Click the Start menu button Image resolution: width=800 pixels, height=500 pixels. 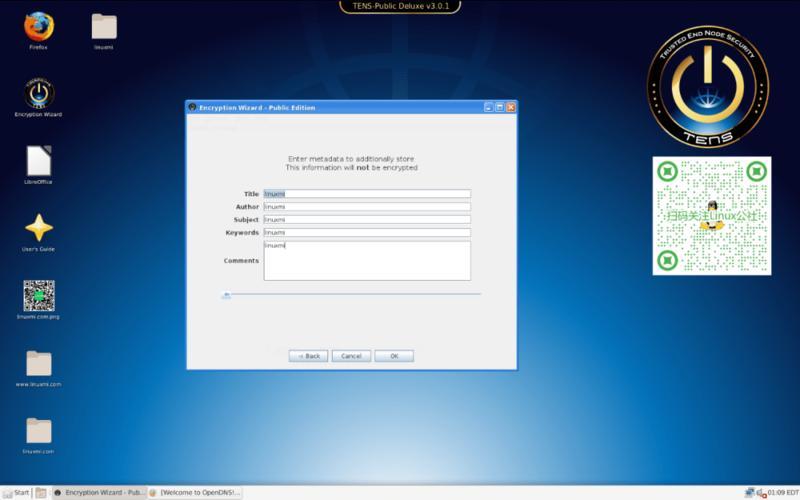(15, 493)
